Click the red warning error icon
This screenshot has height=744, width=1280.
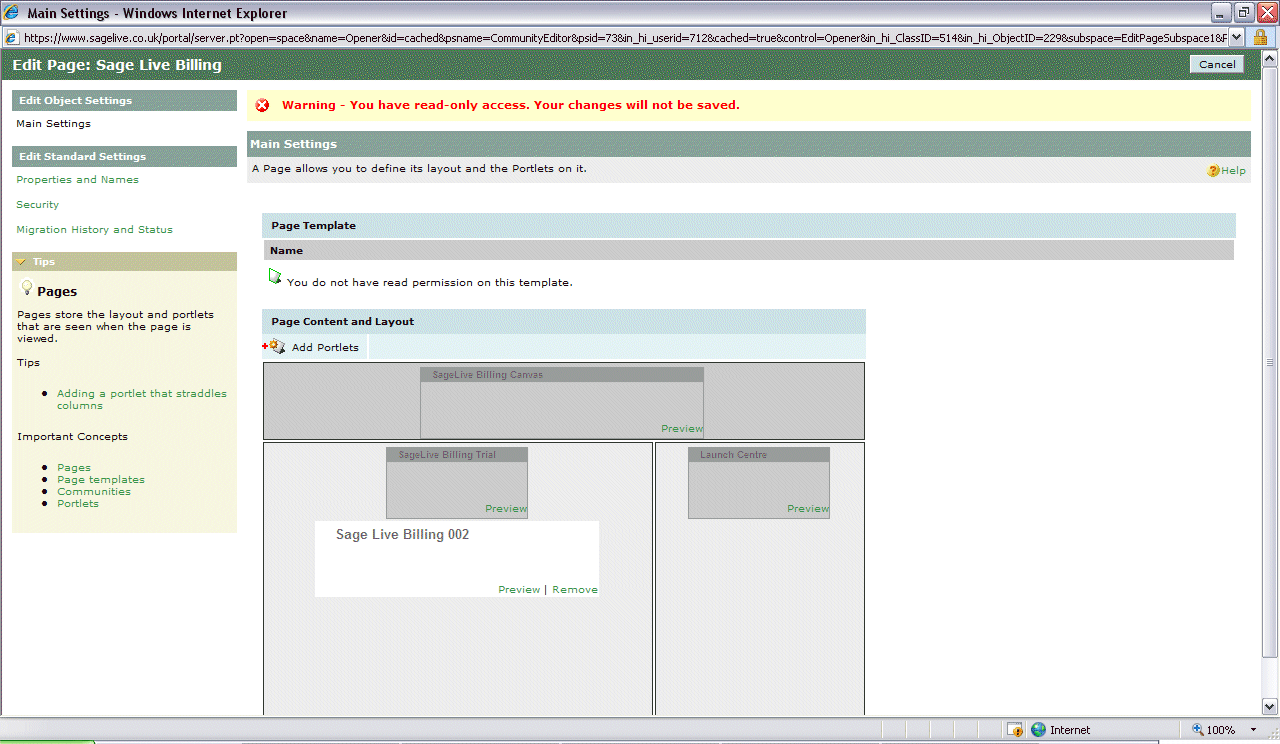[x=262, y=105]
